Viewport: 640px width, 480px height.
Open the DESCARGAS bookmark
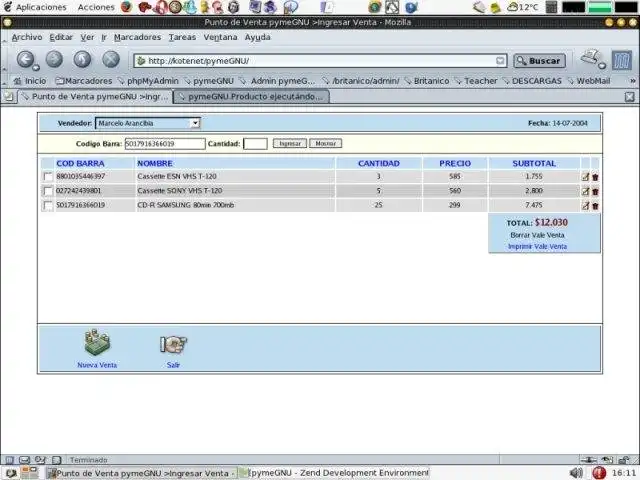(532, 81)
